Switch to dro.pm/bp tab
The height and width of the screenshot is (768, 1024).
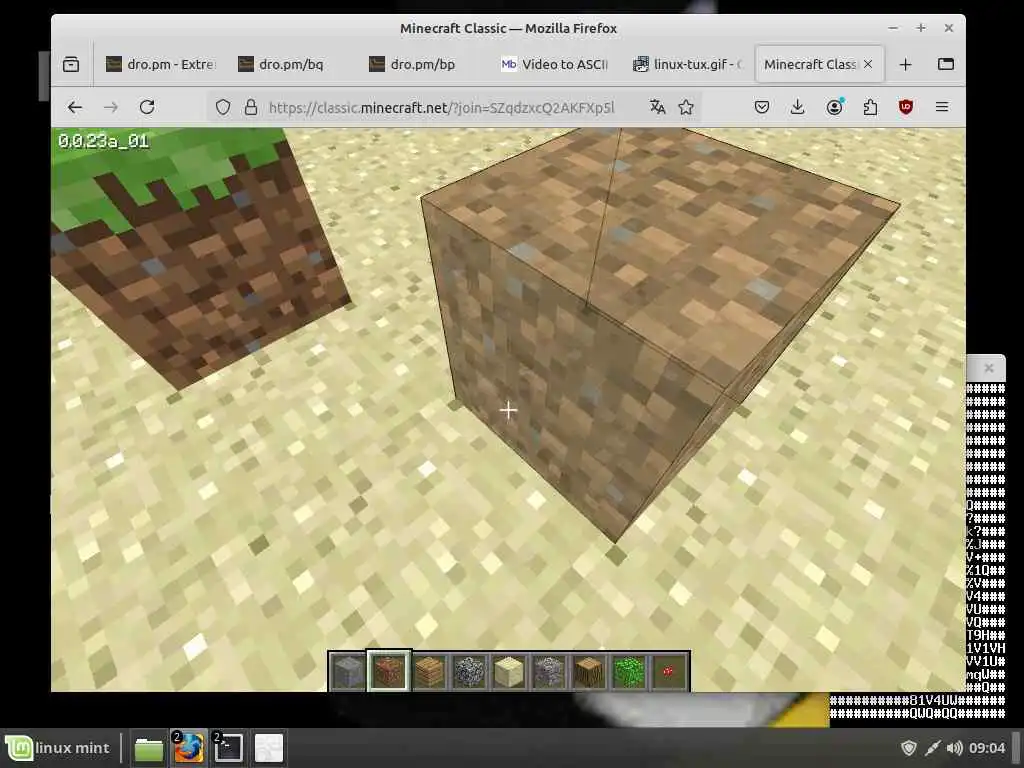[x=423, y=64]
